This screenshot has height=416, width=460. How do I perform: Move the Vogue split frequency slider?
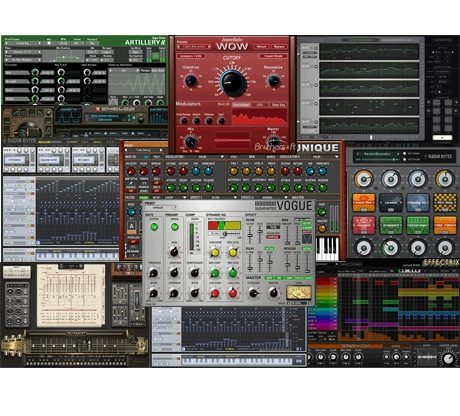(x=224, y=234)
